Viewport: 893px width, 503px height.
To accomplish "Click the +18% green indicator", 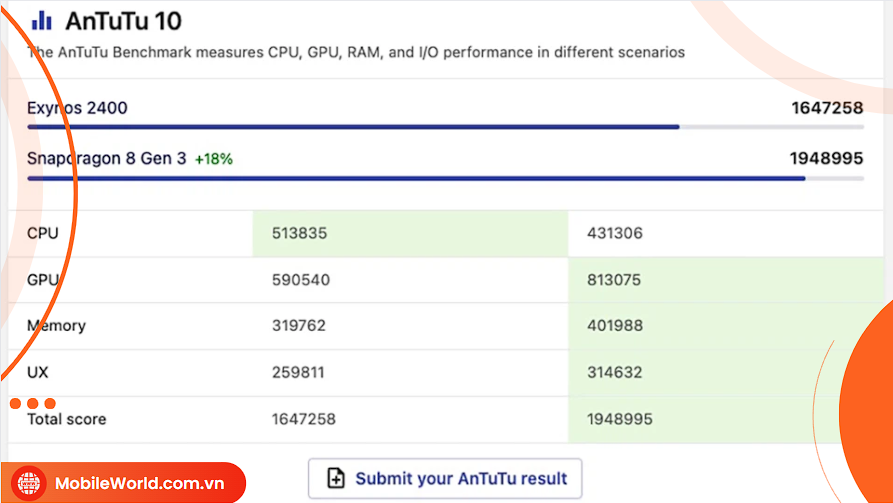I will (214, 160).
